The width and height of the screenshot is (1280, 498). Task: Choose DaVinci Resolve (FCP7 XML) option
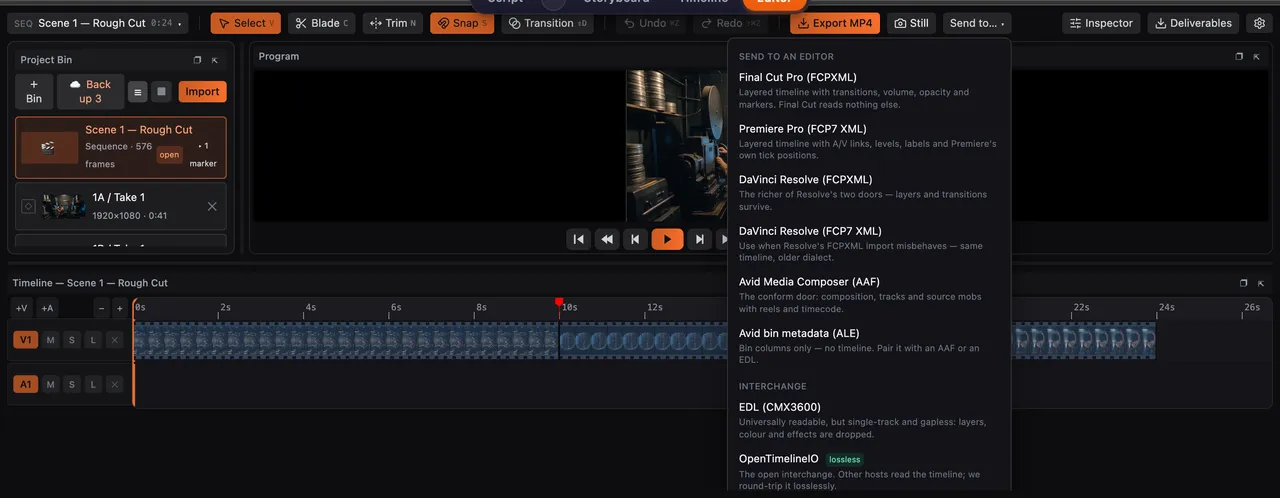pos(868,243)
